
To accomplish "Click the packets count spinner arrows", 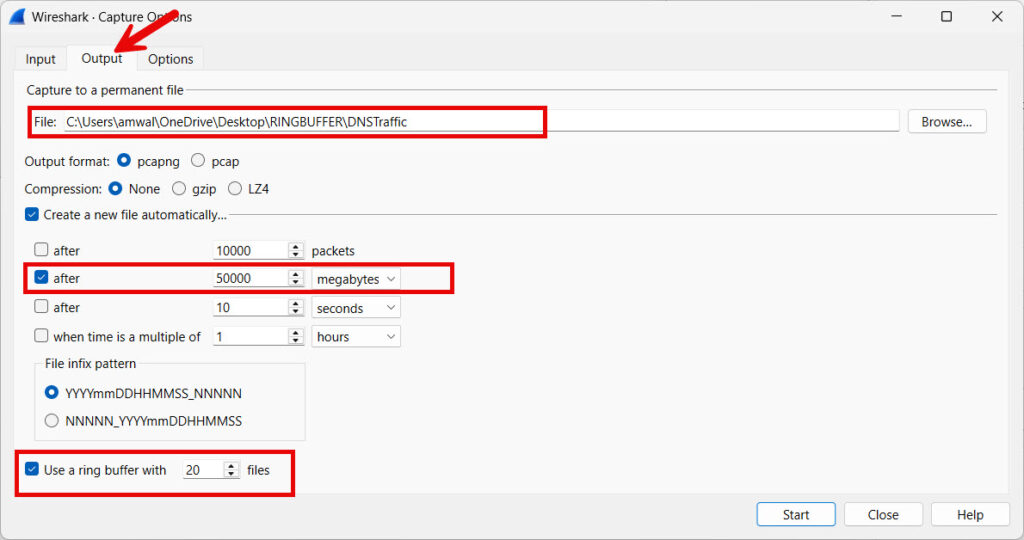I will point(296,251).
